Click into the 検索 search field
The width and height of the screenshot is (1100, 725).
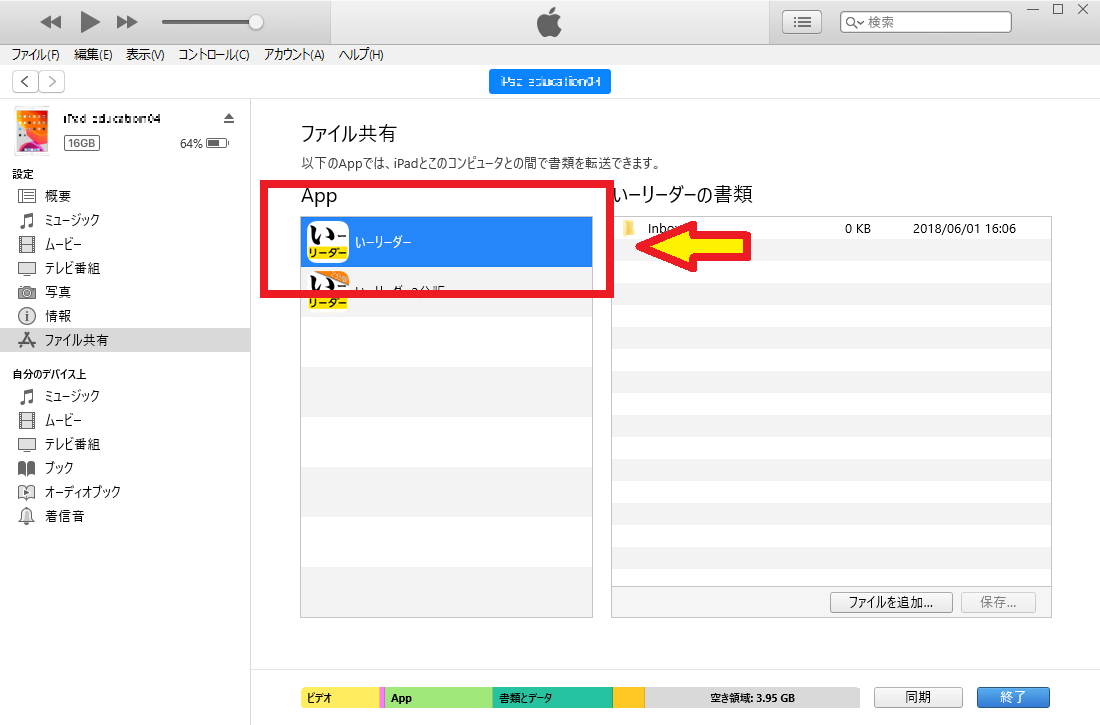point(925,22)
